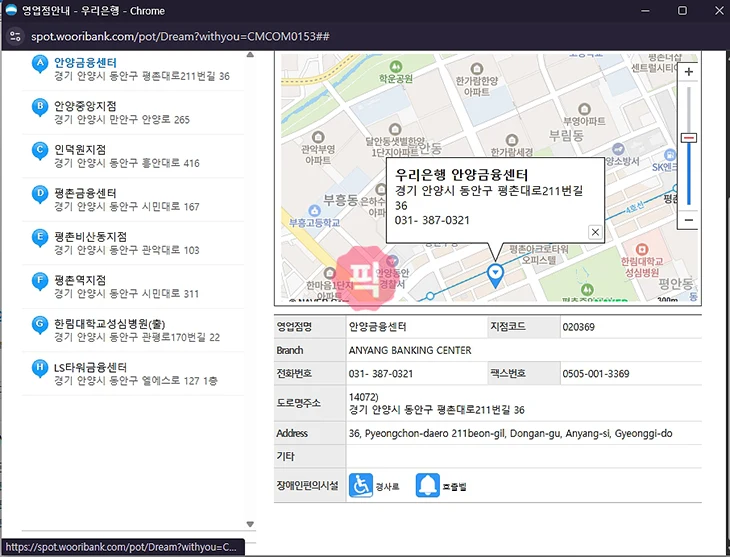Click the 한마음1단지아파트 map marker icon

point(330,273)
